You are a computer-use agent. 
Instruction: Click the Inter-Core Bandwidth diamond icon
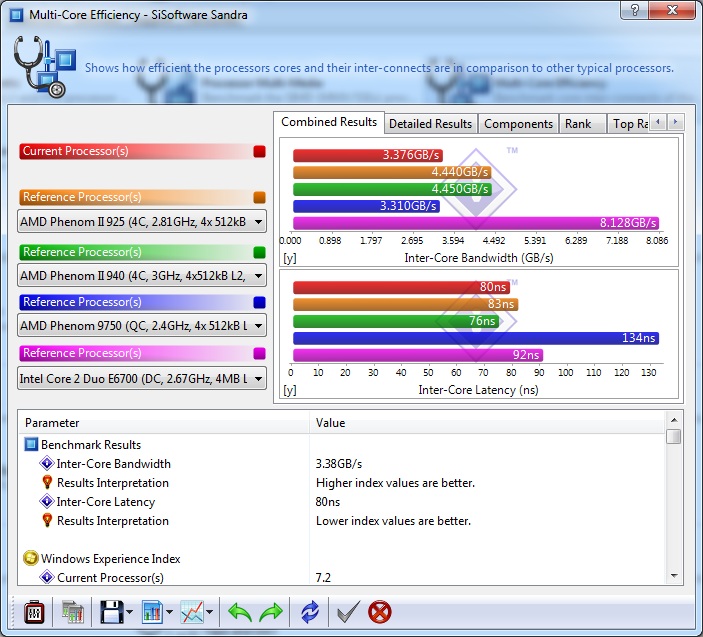(x=47, y=463)
